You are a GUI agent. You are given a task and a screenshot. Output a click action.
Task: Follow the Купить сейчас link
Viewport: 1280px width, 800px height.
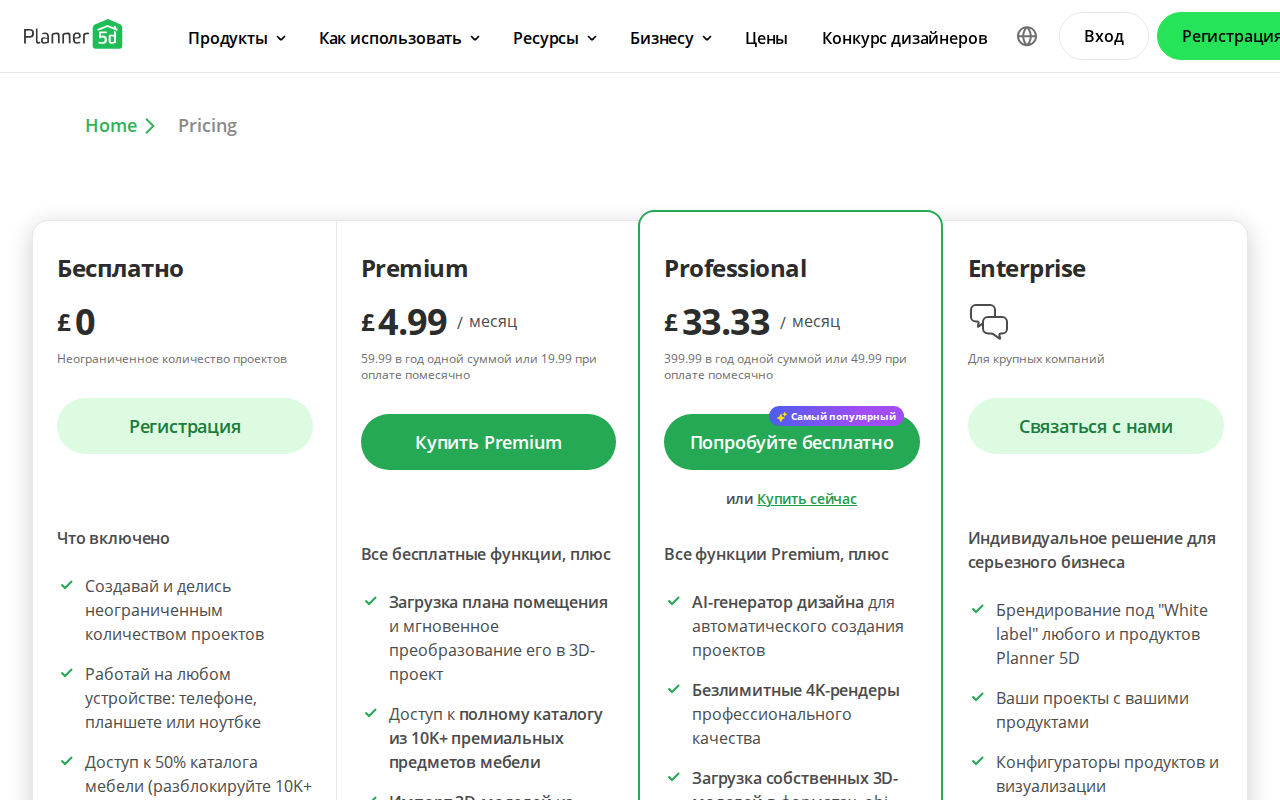(807, 499)
